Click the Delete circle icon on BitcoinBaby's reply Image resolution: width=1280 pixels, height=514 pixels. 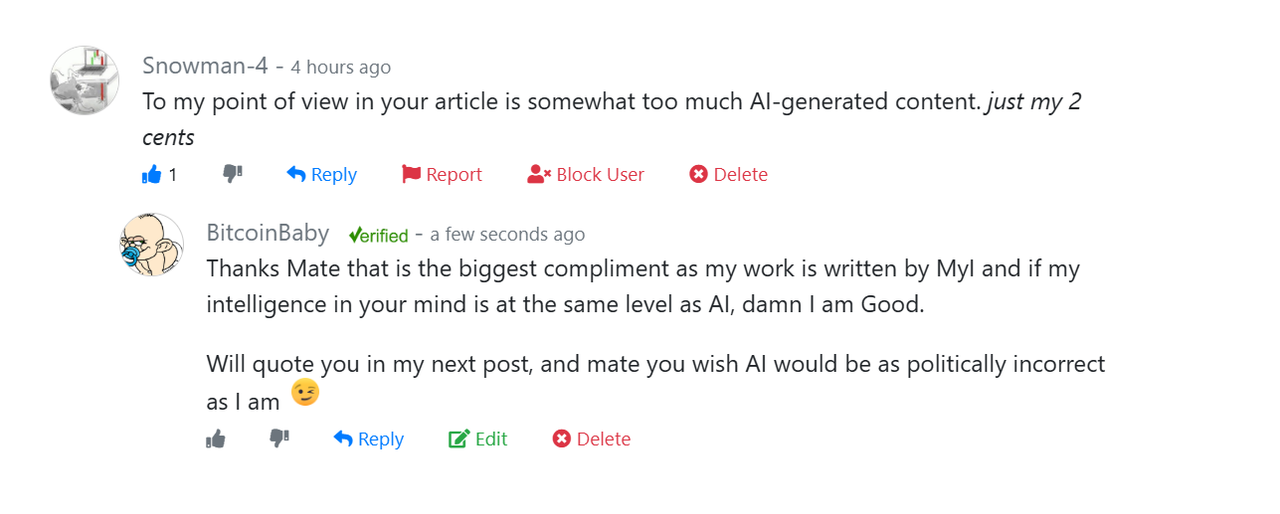pos(562,438)
